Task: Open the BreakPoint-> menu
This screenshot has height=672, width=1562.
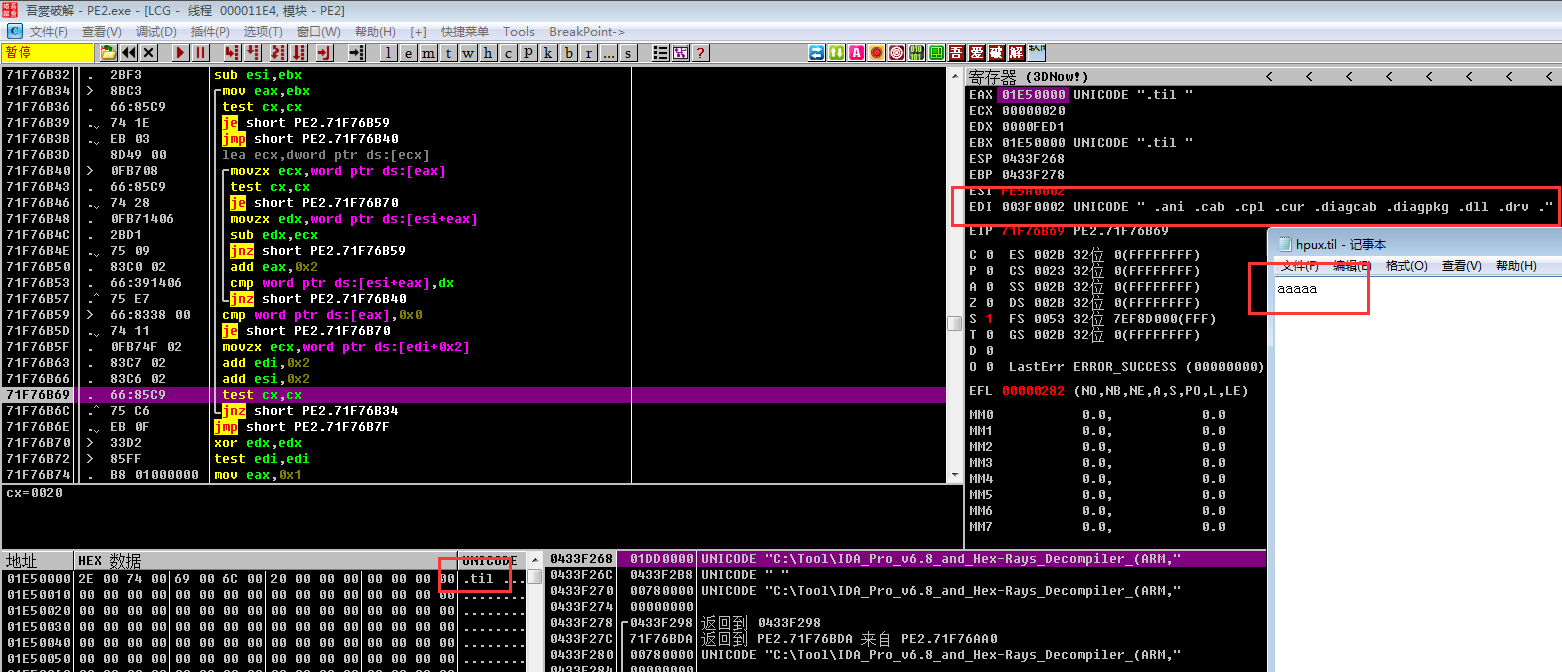Action: [587, 32]
